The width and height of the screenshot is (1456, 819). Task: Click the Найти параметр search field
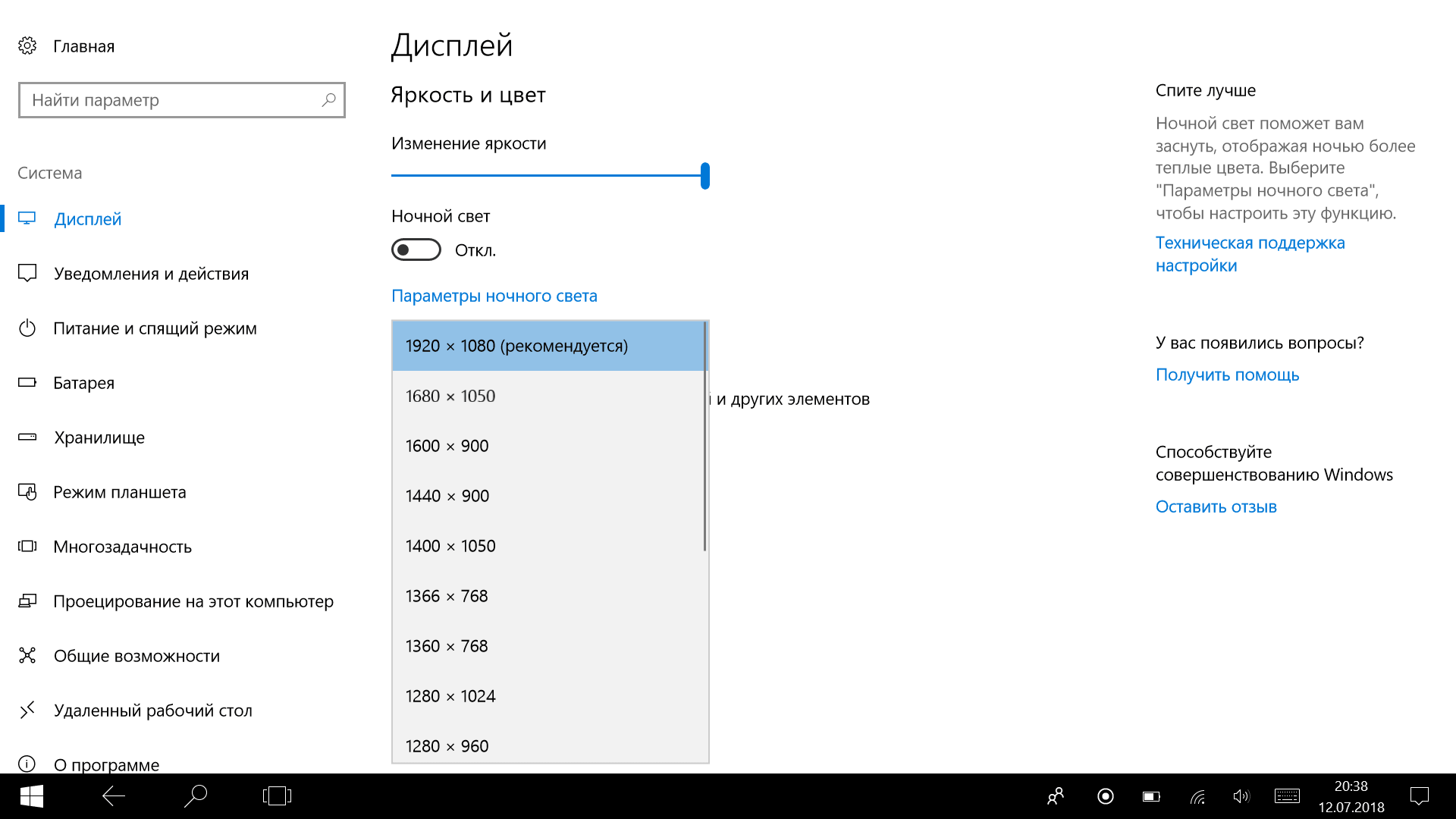coord(171,100)
